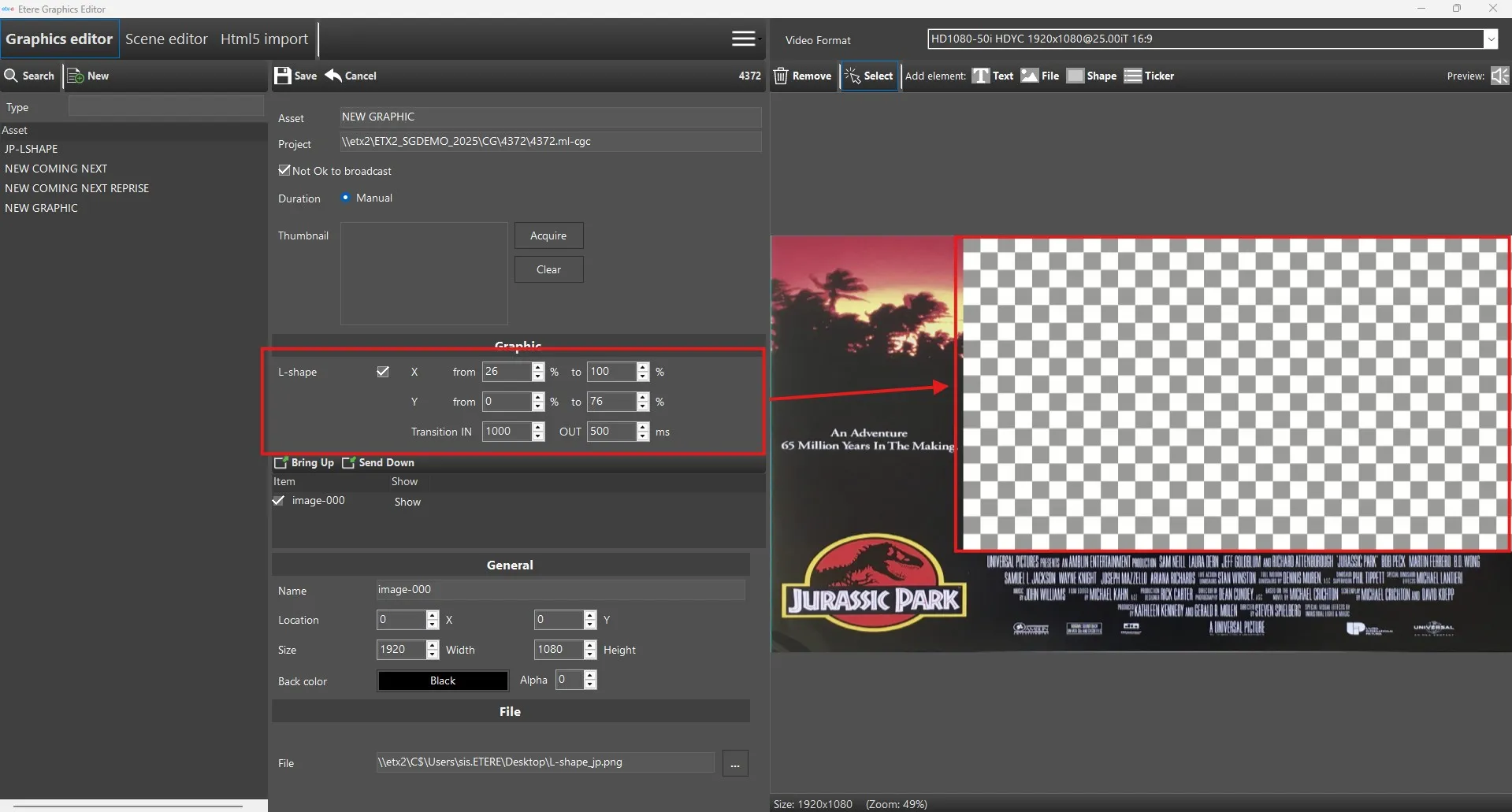Image resolution: width=1512 pixels, height=812 pixels.
Task: Switch to the Scene editor tab
Action: pyautogui.click(x=166, y=39)
